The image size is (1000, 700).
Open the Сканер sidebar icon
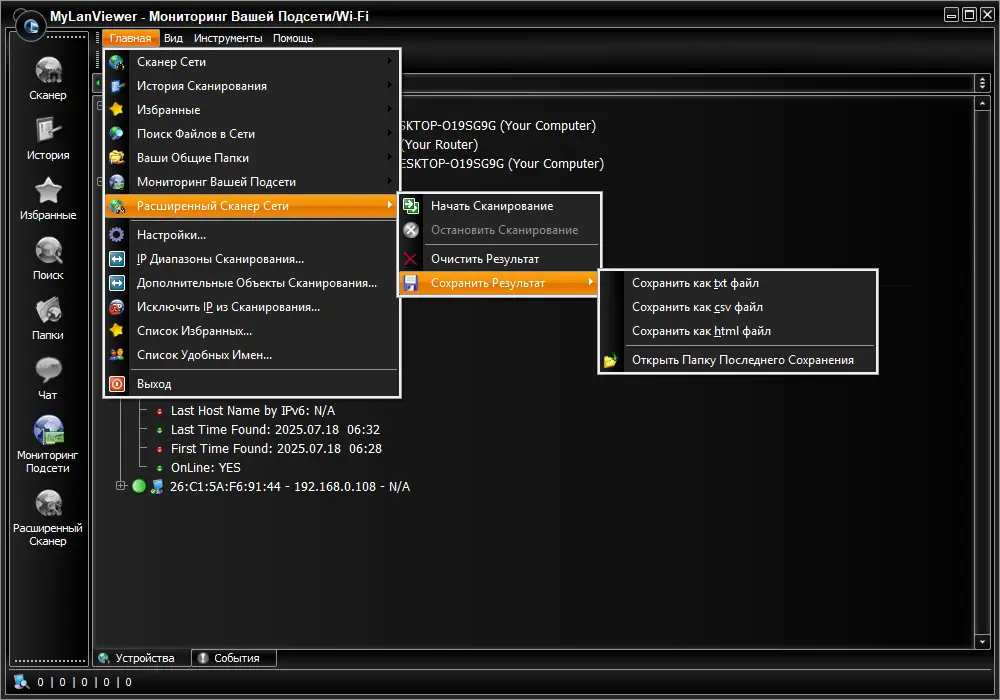coord(48,70)
